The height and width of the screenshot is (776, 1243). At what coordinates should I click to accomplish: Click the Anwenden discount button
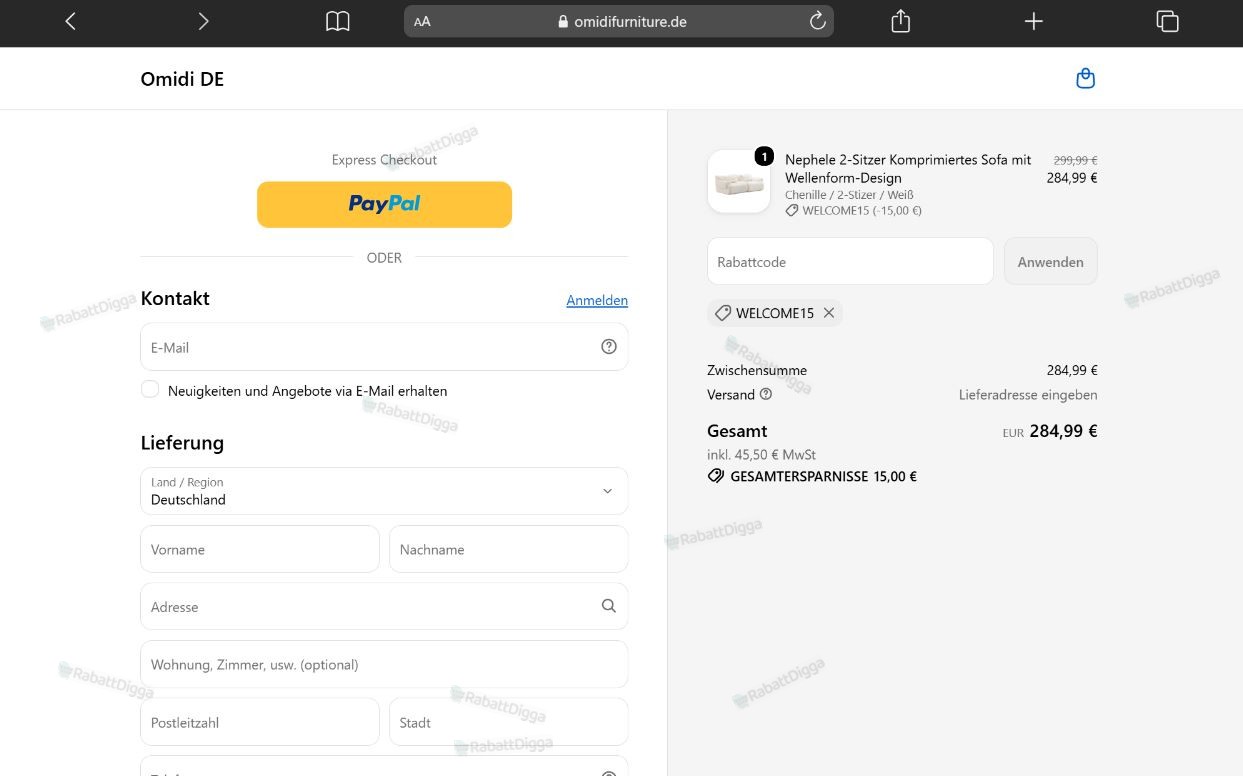point(1050,261)
